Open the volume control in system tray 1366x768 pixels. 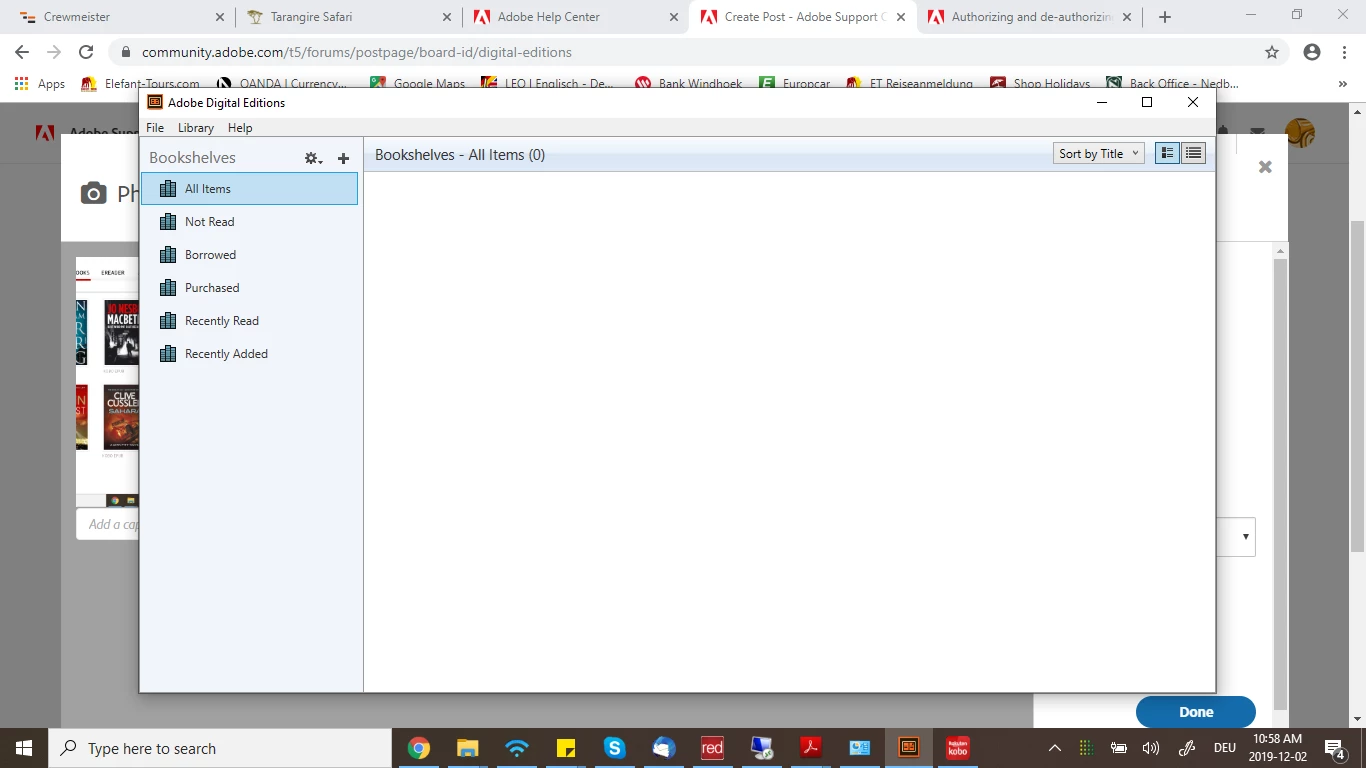point(1151,748)
